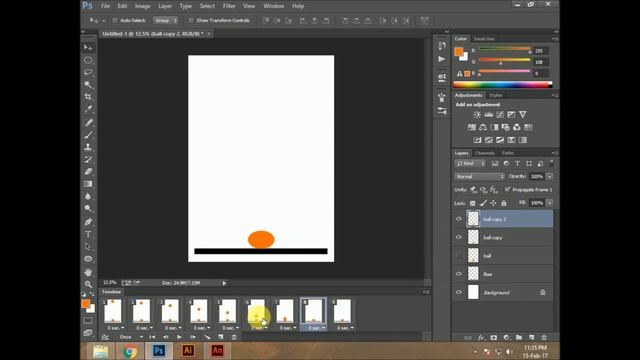Select the Healing Brush tool
Image resolution: width=640 pixels, height=360 pixels.
coord(88,122)
